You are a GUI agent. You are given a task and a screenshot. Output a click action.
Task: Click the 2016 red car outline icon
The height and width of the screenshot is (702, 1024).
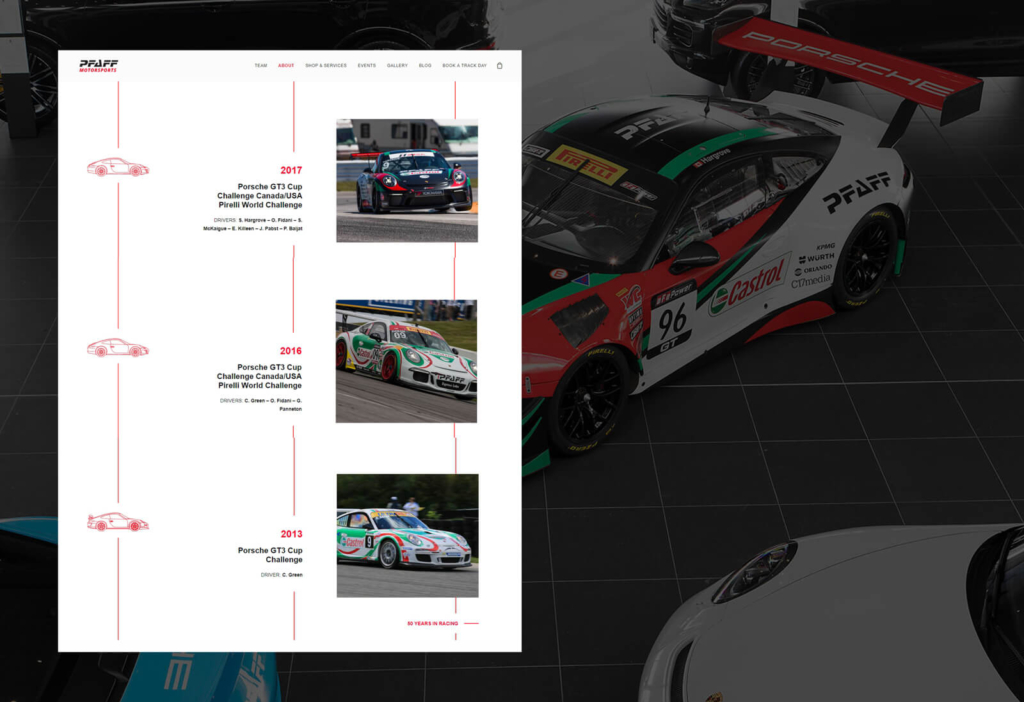pos(117,348)
